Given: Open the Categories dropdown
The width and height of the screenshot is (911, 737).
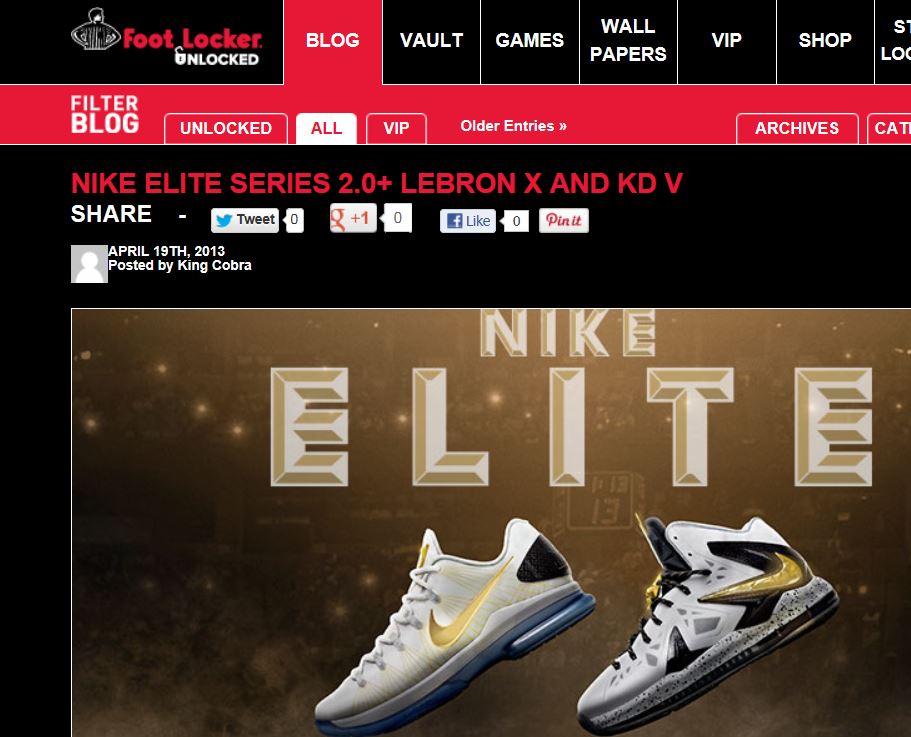Looking at the screenshot, I should (889, 128).
